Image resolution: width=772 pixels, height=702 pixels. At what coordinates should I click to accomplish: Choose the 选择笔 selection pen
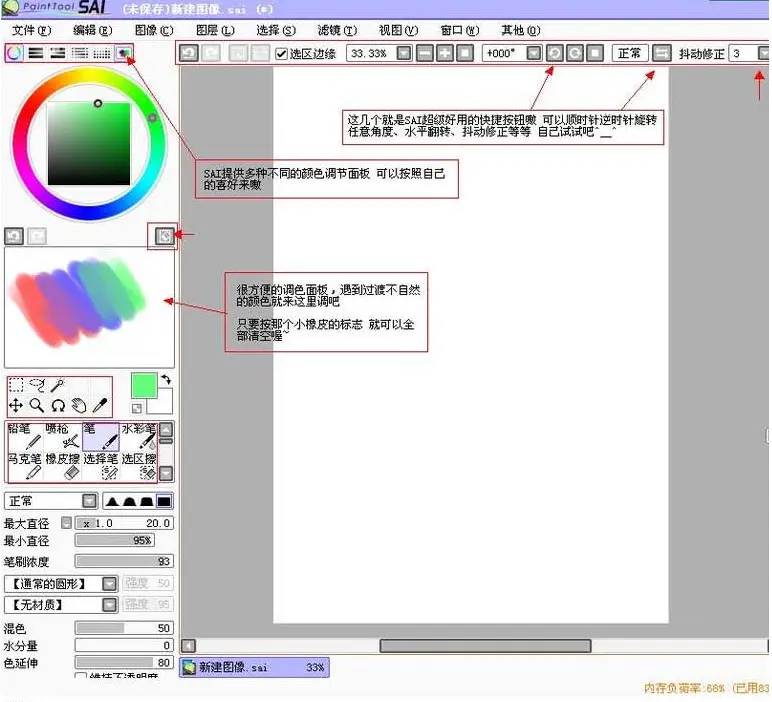(x=101, y=467)
